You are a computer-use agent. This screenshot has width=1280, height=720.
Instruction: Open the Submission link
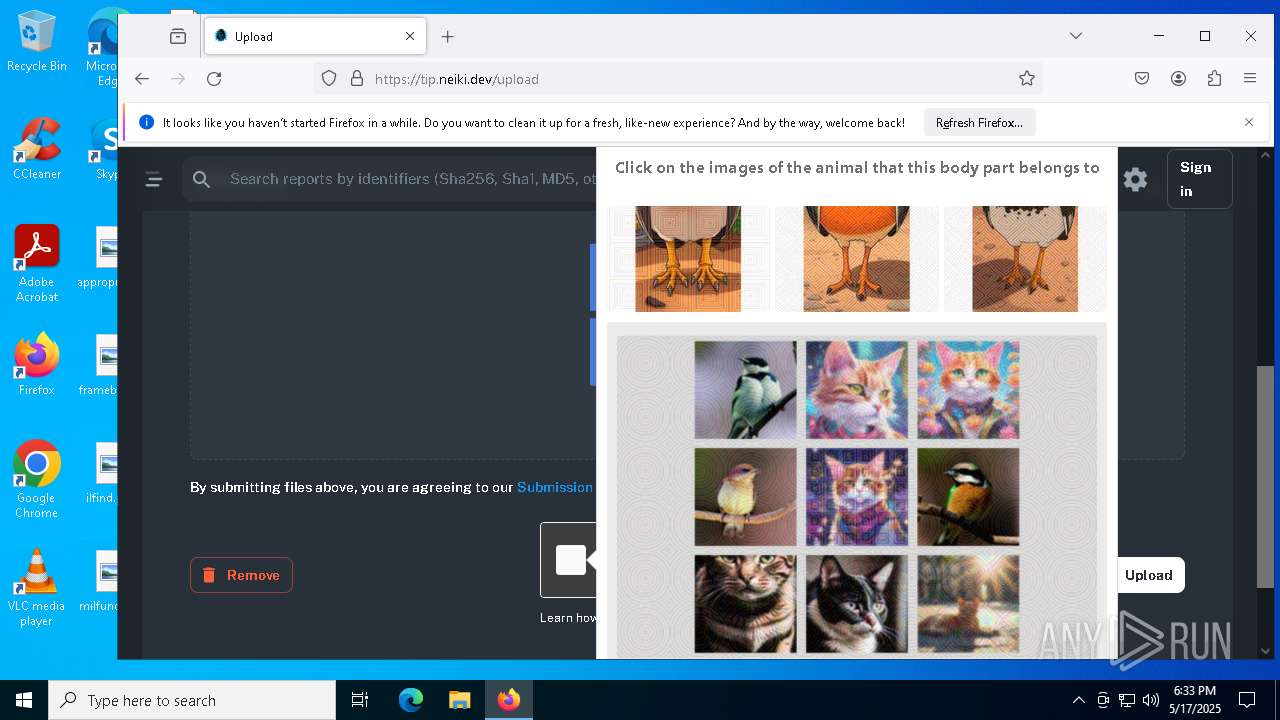click(555, 487)
